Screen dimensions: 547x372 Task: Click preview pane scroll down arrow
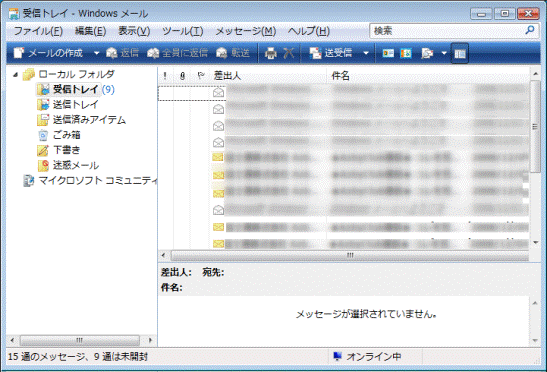tap(535, 341)
